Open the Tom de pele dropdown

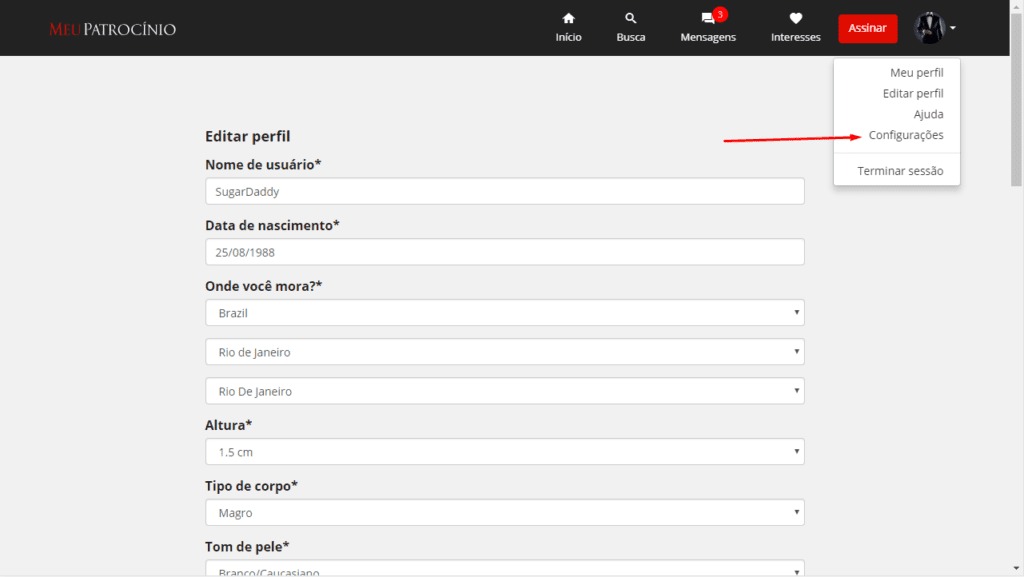505,569
